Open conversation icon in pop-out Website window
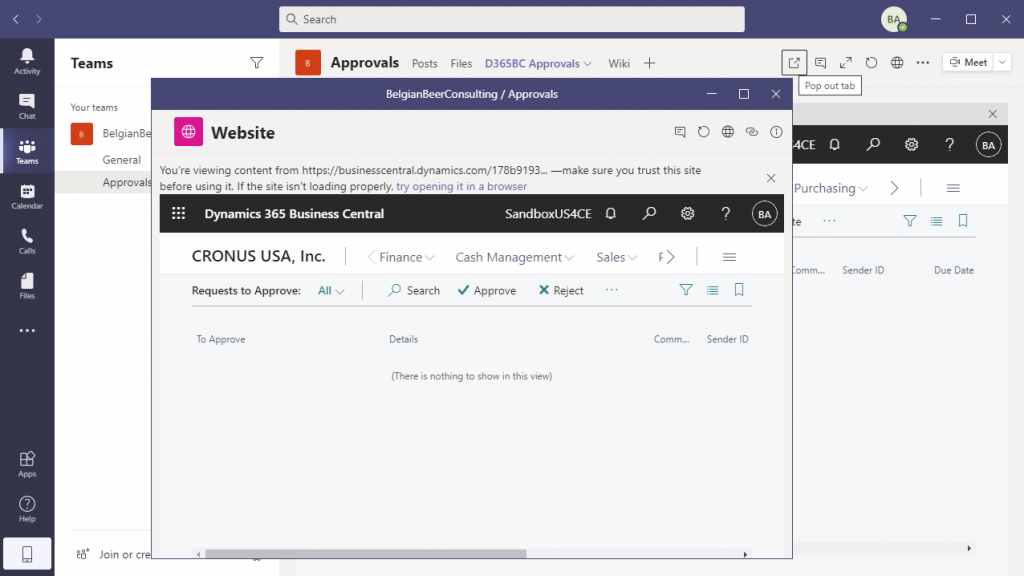This screenshot has width=1024, height=576. click(x=680, y=132)
